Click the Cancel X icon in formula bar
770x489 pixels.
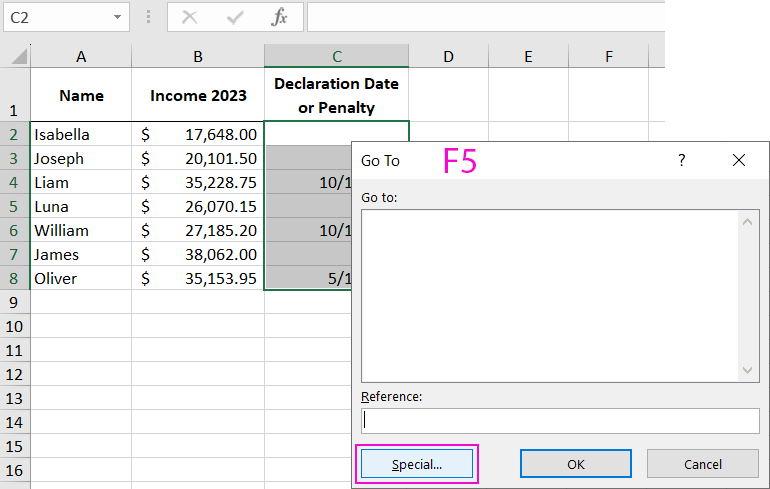tap(190, 17)
